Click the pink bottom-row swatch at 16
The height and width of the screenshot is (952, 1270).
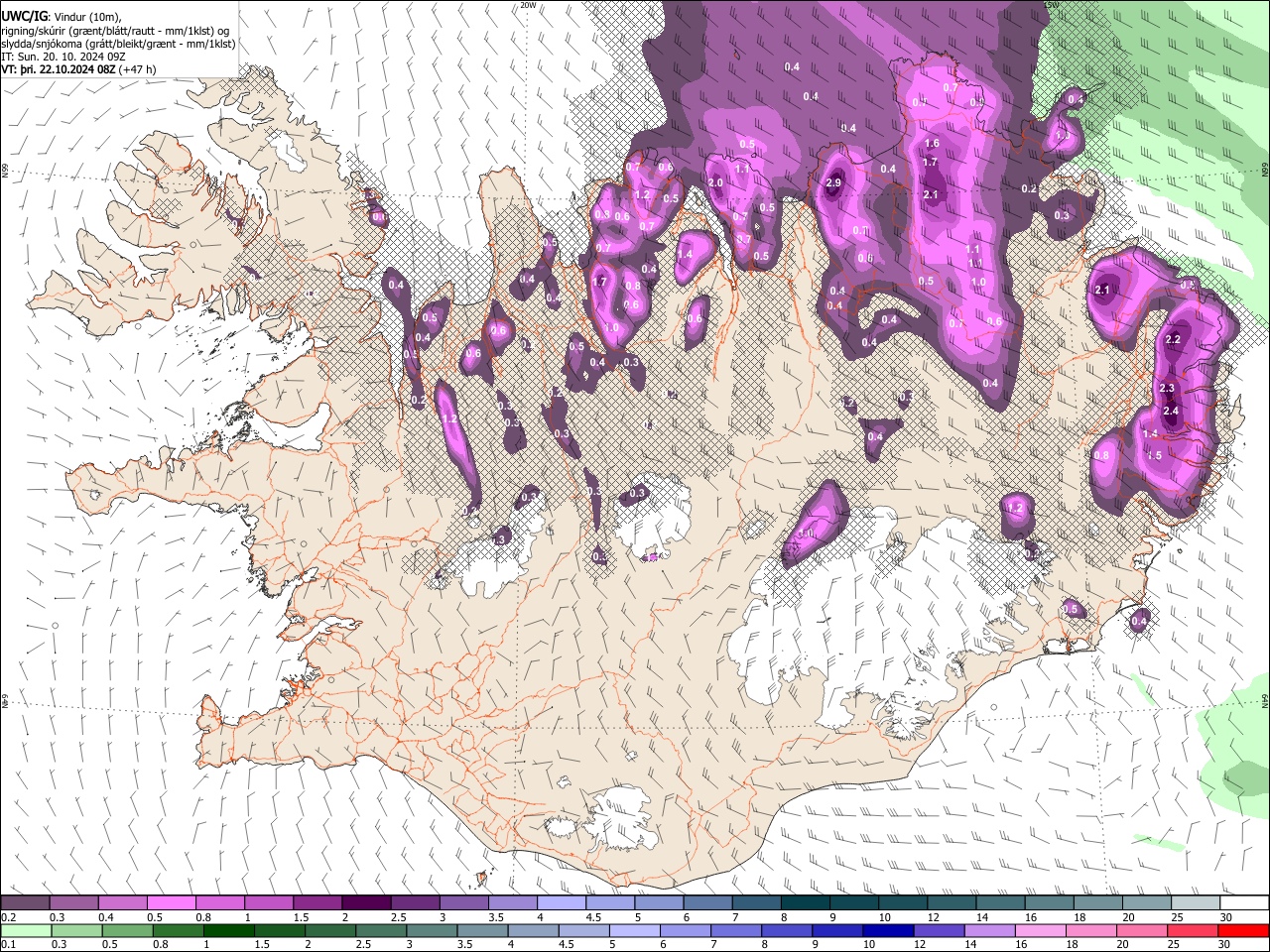[1041, 930]
